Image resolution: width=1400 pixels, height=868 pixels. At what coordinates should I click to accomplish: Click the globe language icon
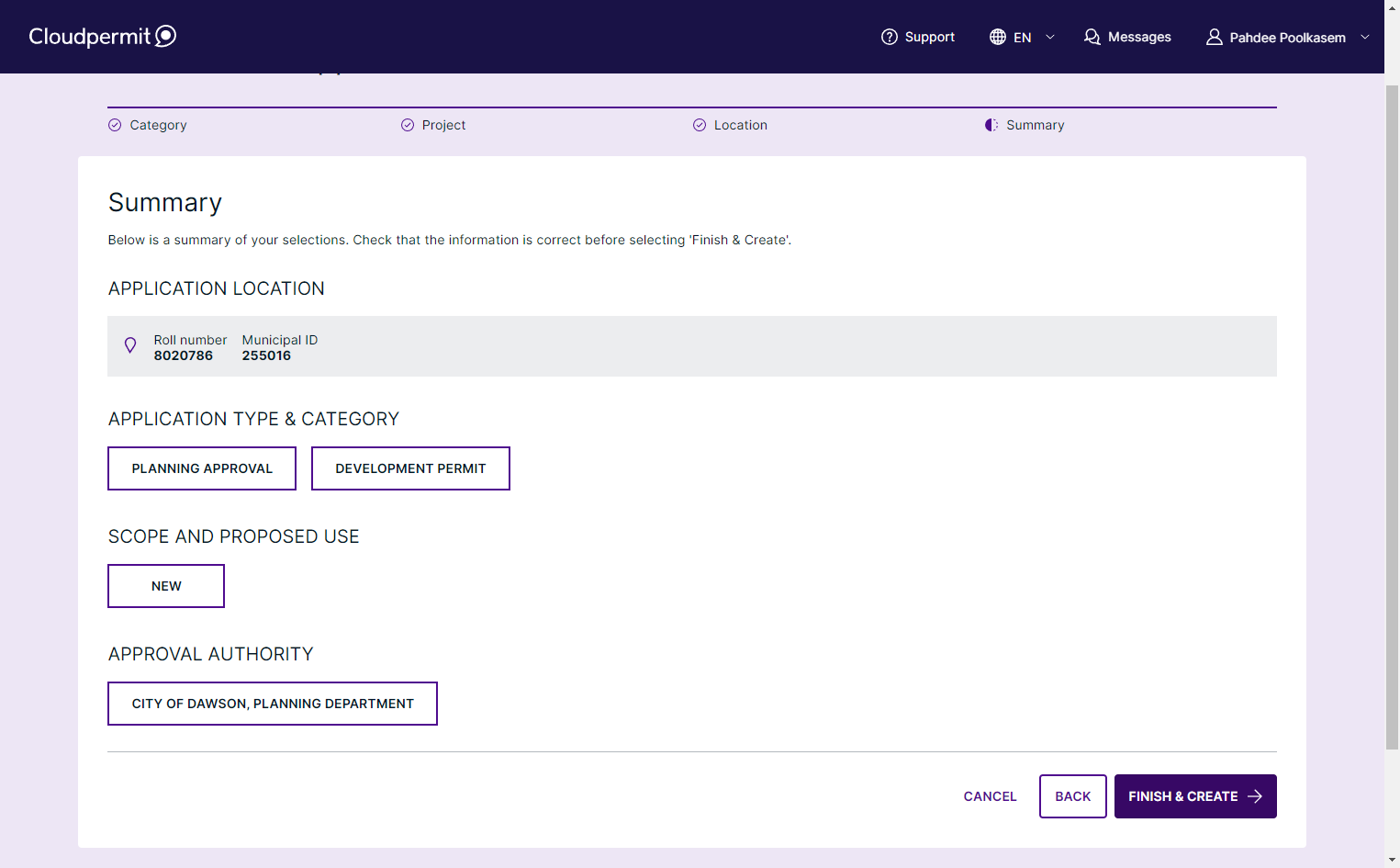pos(998,37)
